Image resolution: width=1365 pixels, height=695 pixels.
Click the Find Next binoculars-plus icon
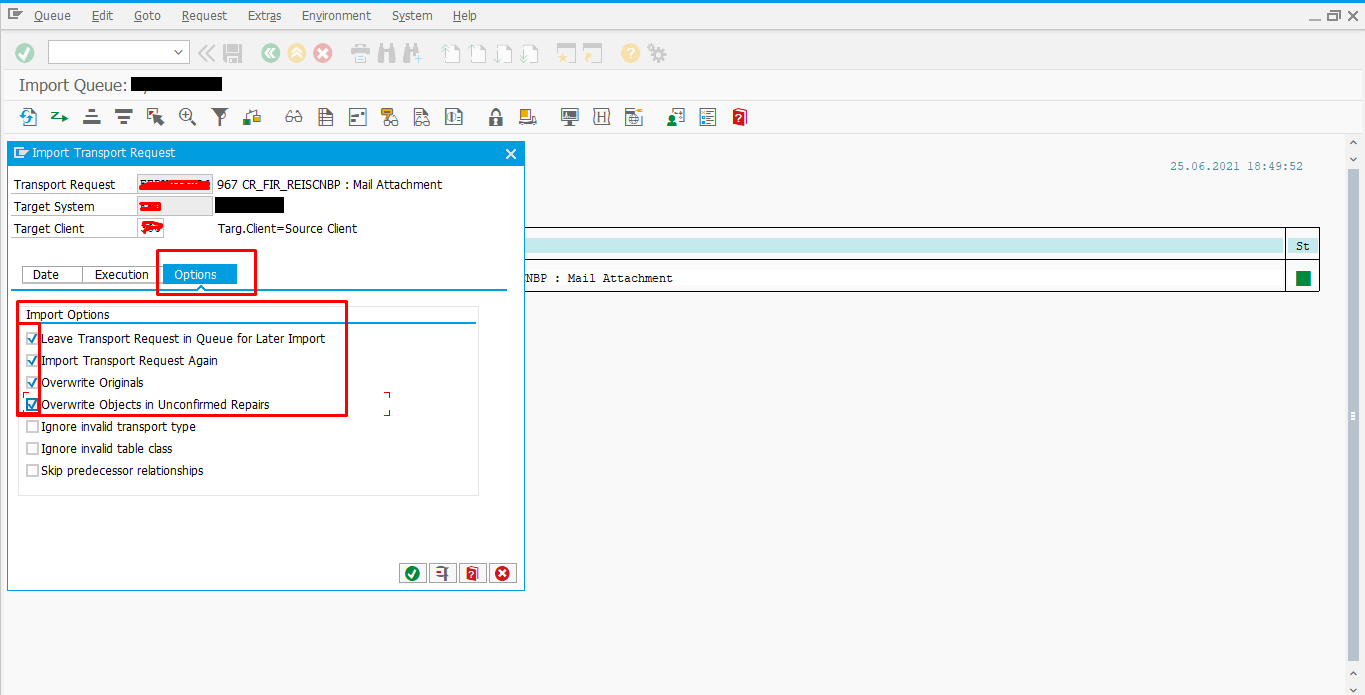point(413,53)
